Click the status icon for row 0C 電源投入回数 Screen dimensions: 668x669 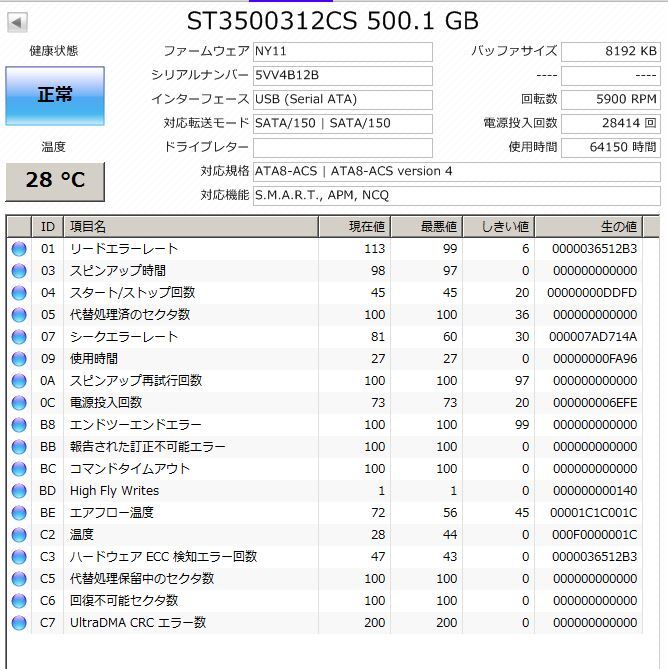(19, 403)
